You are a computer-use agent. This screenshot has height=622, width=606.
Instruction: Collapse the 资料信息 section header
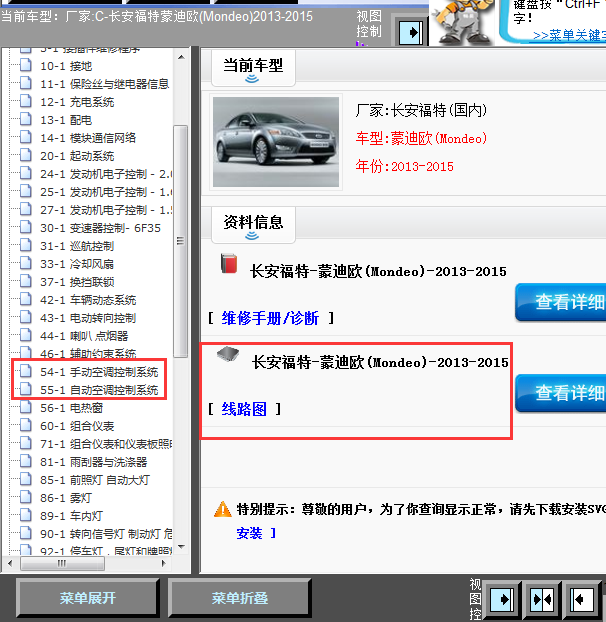click(253, 225)
